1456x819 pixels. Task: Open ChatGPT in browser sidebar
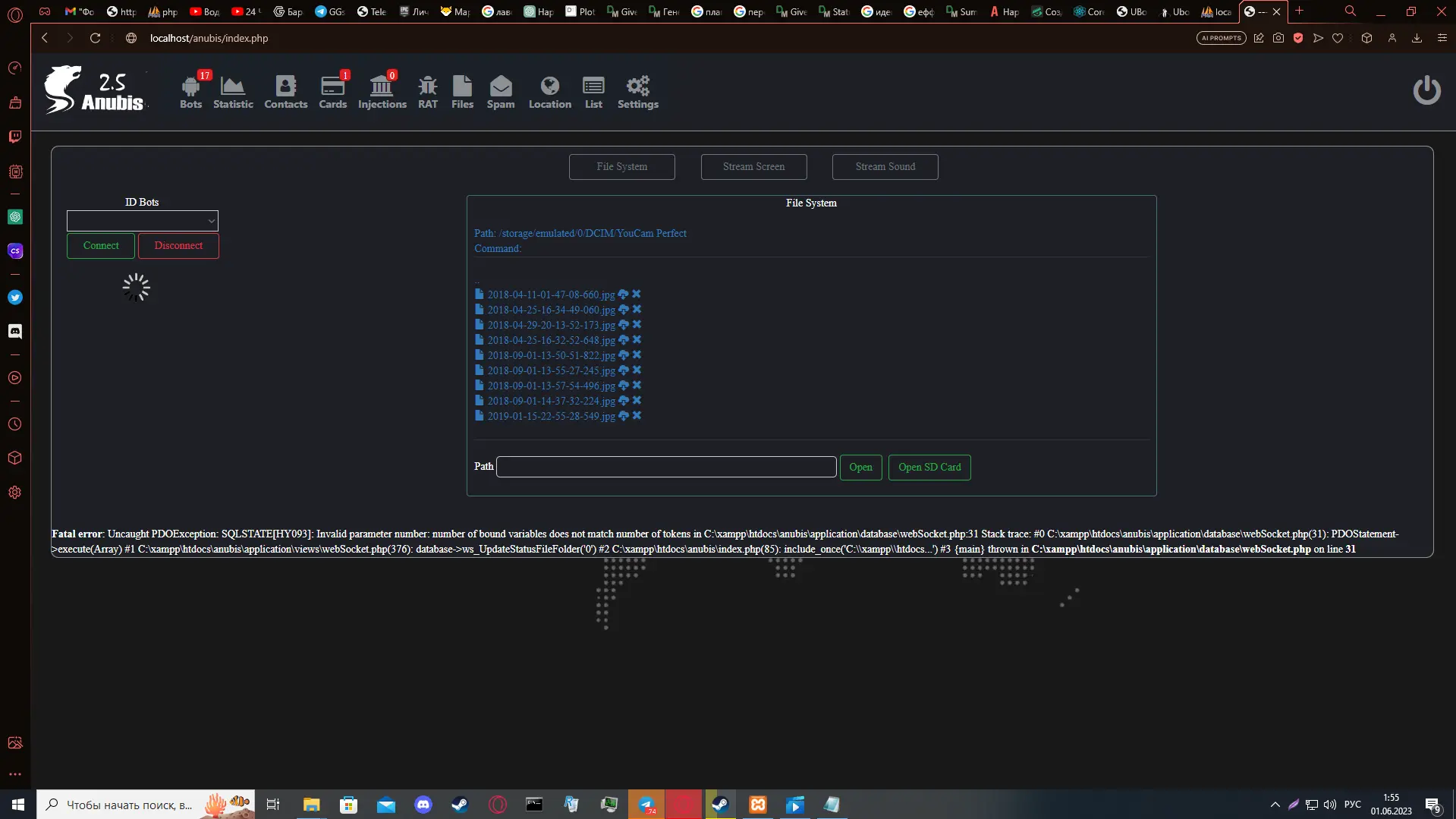15,217
